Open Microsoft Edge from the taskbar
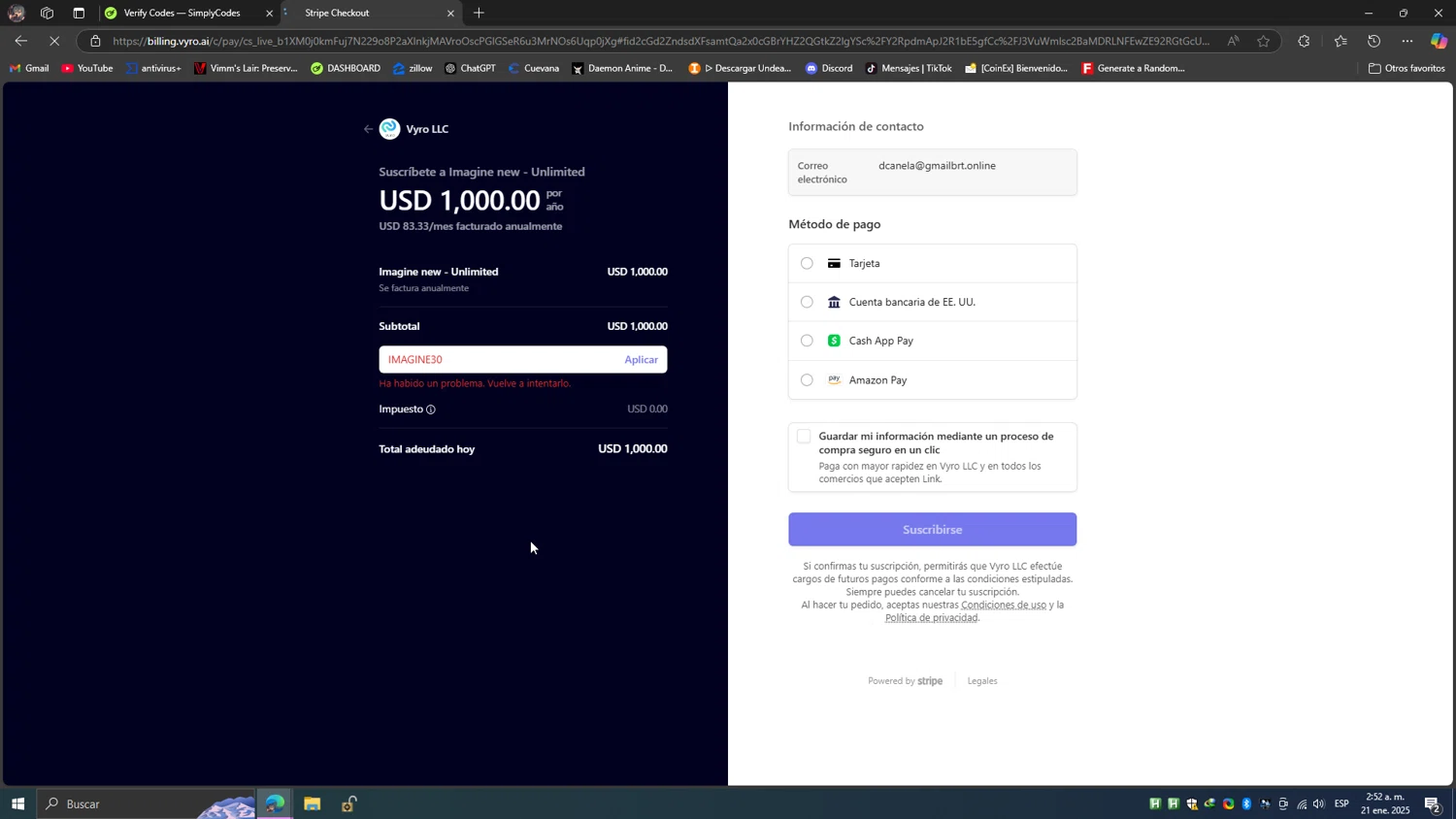This screenshot has height=819, width=1456. pyautogui.click(x=276, y=803)
